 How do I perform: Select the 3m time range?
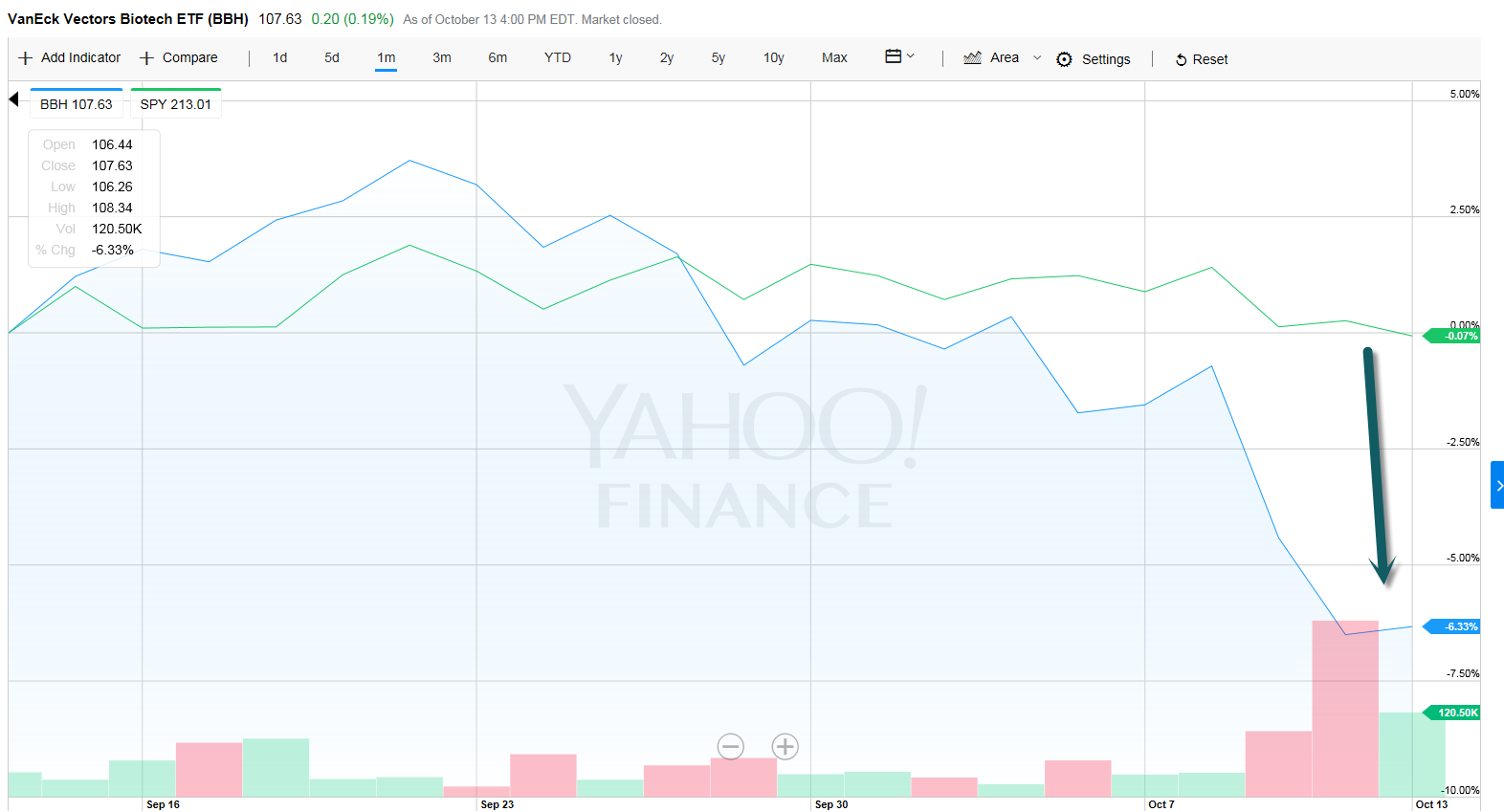pos(442,57)
